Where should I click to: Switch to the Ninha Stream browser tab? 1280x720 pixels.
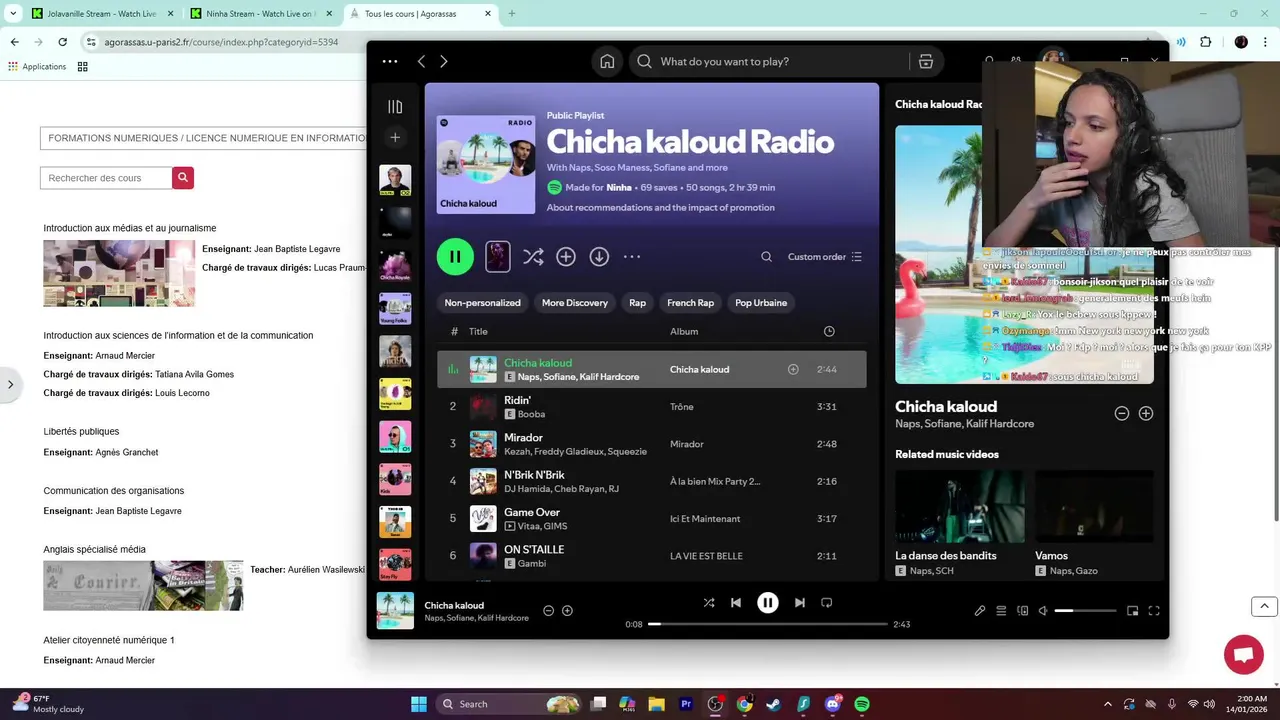tap(262, 14)
